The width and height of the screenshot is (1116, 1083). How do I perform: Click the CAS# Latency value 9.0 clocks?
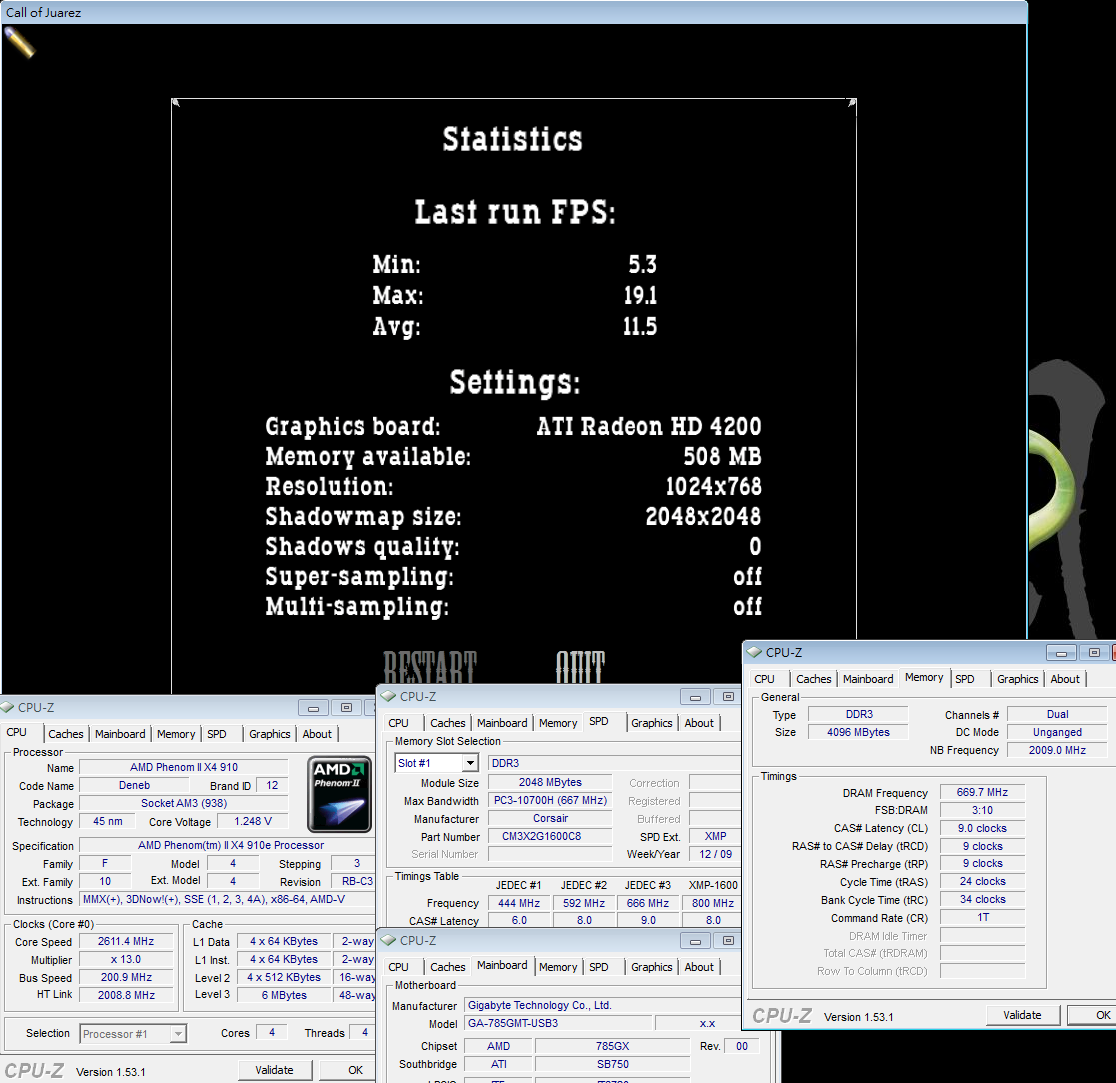tap(982, 828)
